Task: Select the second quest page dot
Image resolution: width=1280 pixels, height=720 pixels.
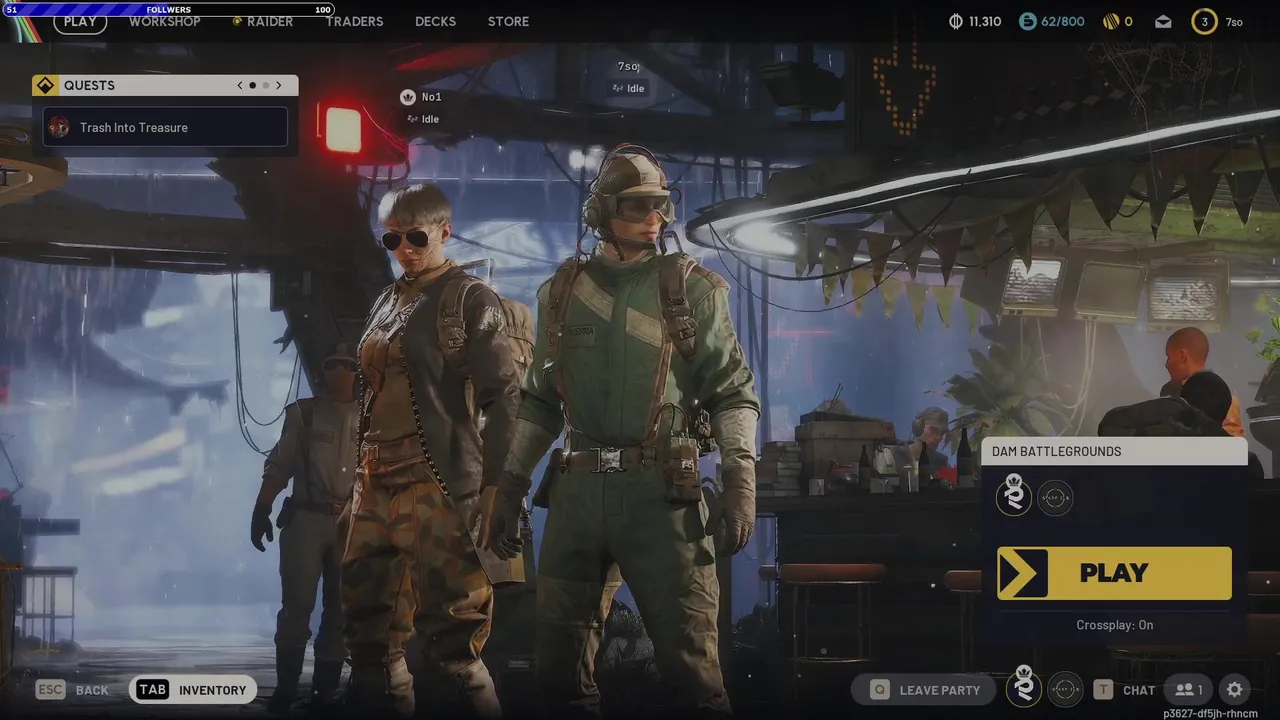Action: [x=266, y=85]
